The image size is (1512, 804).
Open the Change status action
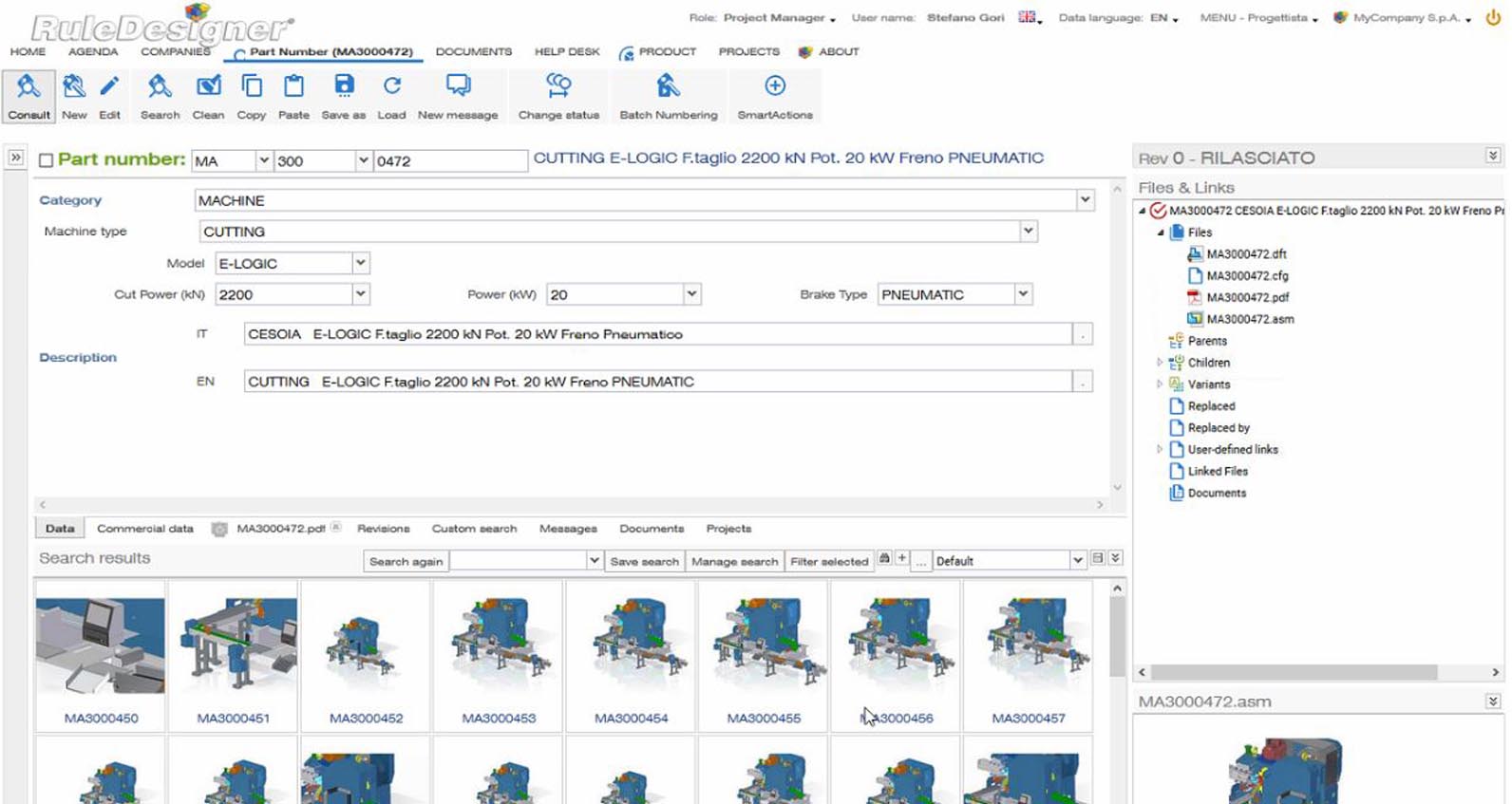click(x=558, y=96)
